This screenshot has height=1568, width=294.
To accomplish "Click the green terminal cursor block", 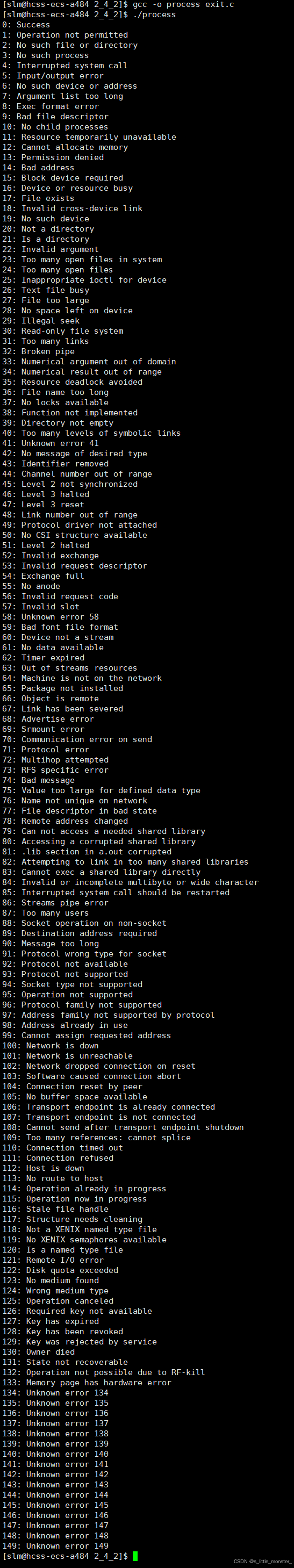I will click(135, 1556).
